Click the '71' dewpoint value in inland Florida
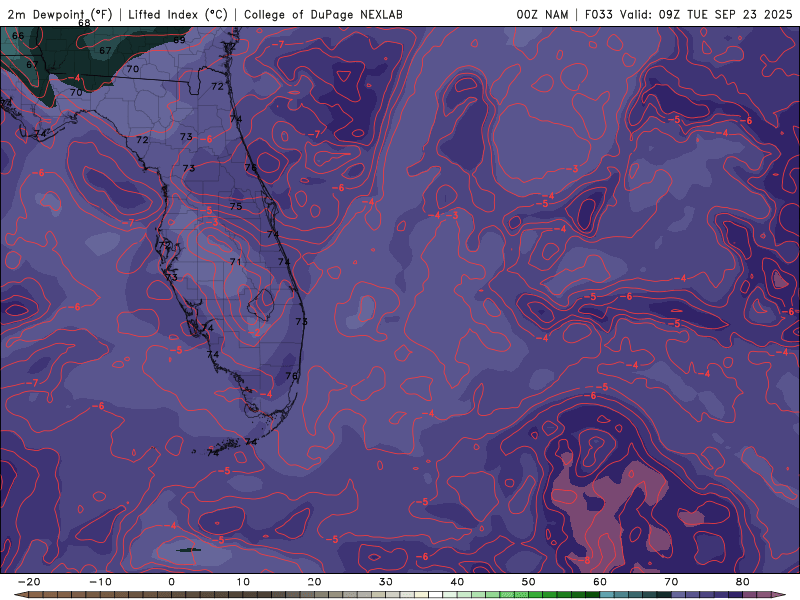This screenshot has width=800, height=600. coord(235,262)
